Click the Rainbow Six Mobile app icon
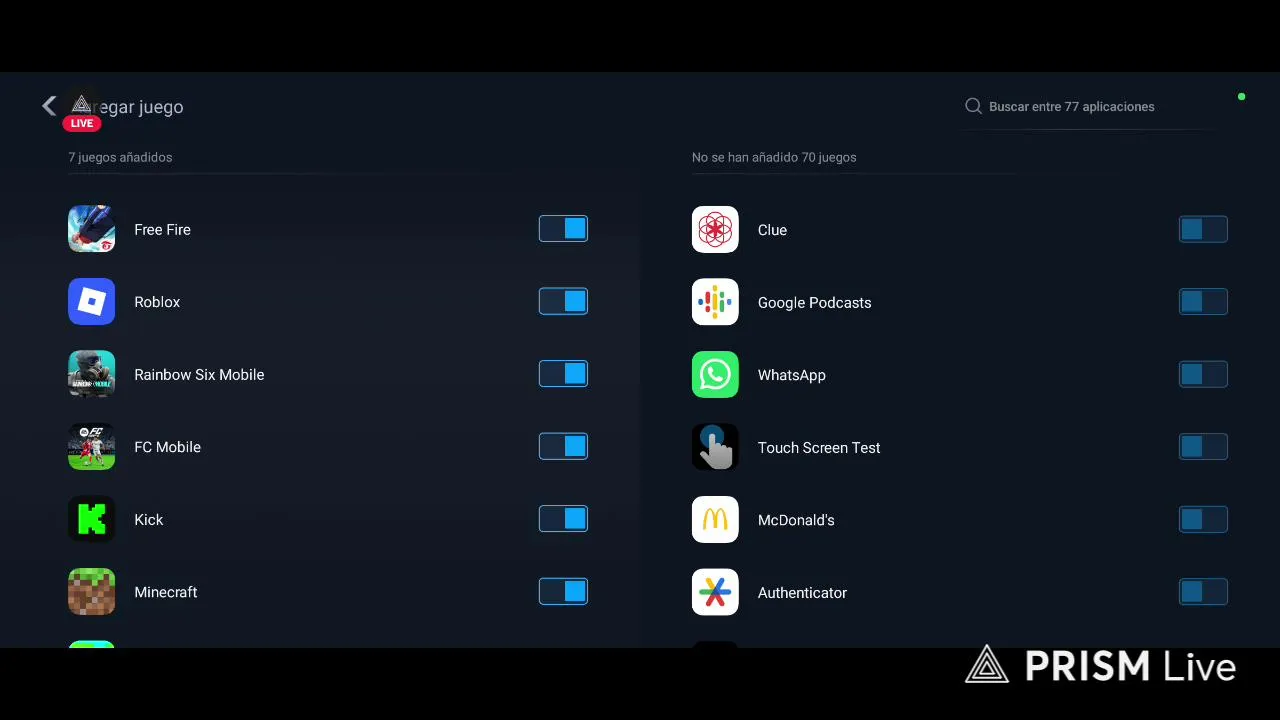1280x720 pixels. coord(91,374)
